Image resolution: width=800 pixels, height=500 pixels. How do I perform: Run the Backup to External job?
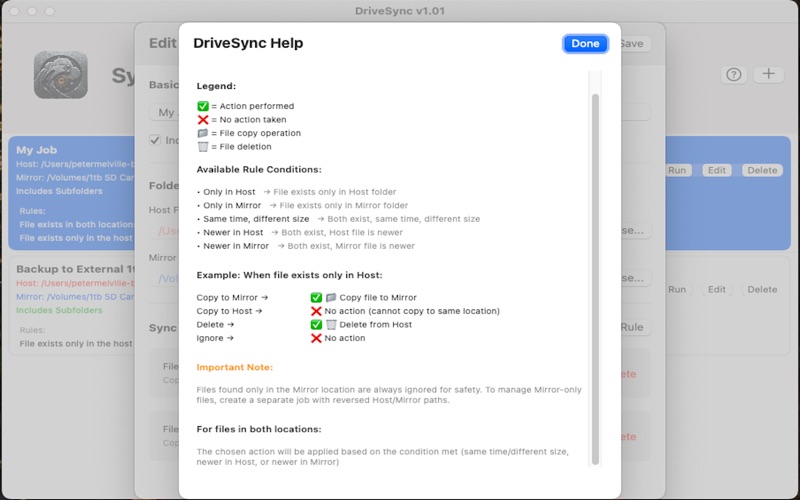pos(677,289)
